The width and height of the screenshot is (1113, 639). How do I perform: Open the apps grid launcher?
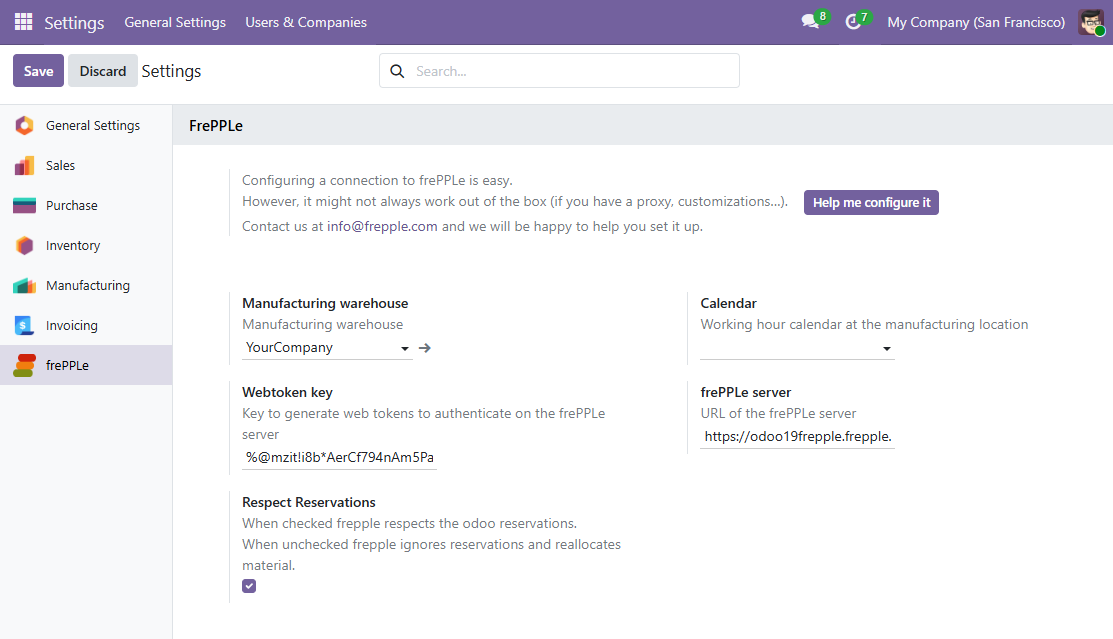coord(22,21)
